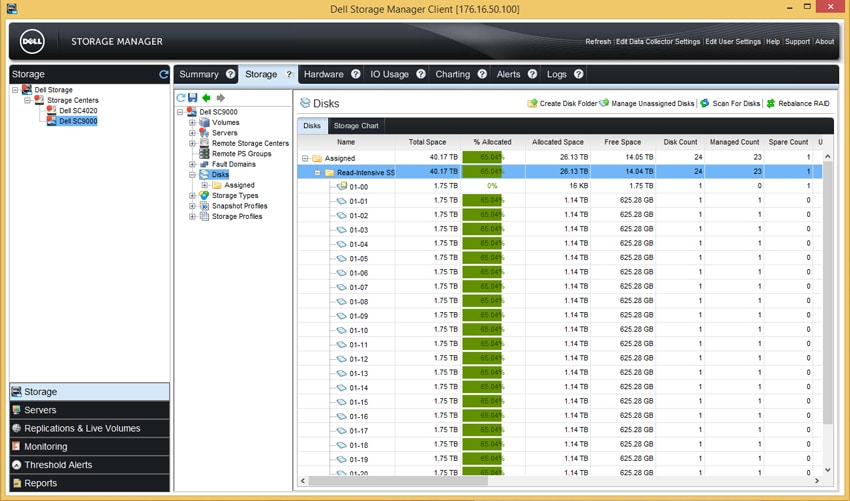Click the % Allocated bar for Assigned row
Screen dimensions: 850x501
point(482,158)
